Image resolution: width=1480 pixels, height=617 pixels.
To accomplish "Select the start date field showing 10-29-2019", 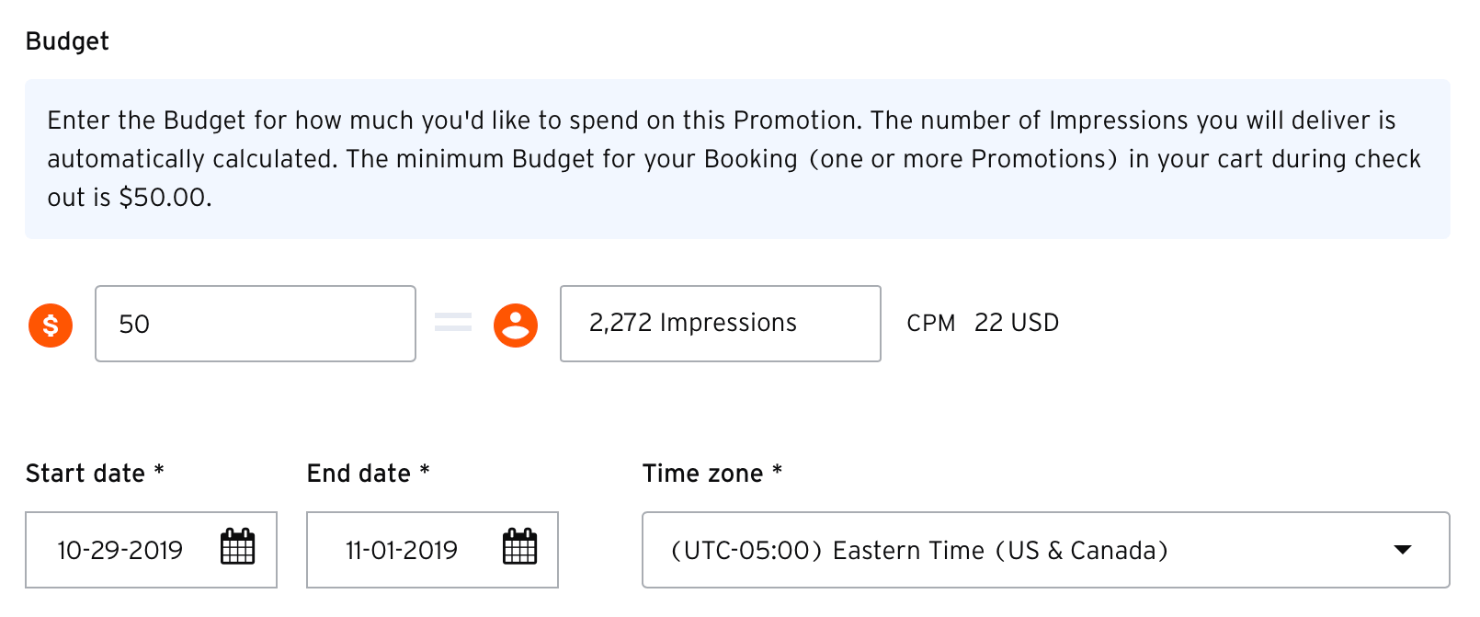I will coord(120,550).
